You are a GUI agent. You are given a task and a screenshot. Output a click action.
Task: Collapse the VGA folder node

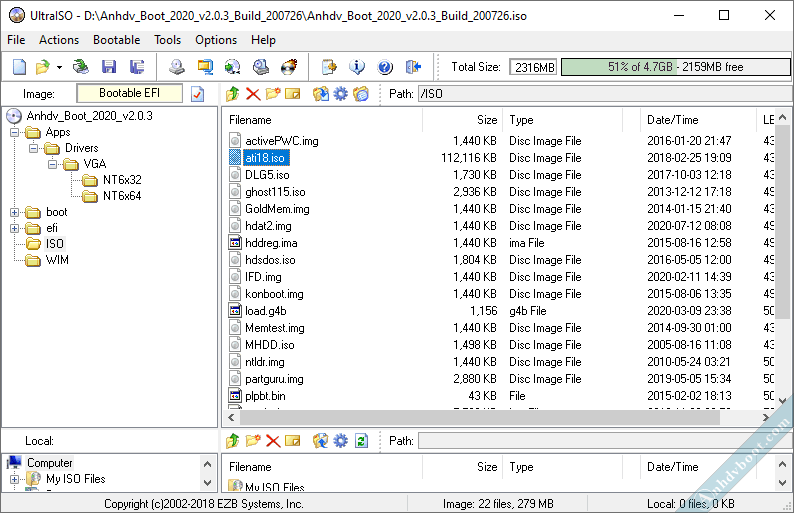(53, 164)
